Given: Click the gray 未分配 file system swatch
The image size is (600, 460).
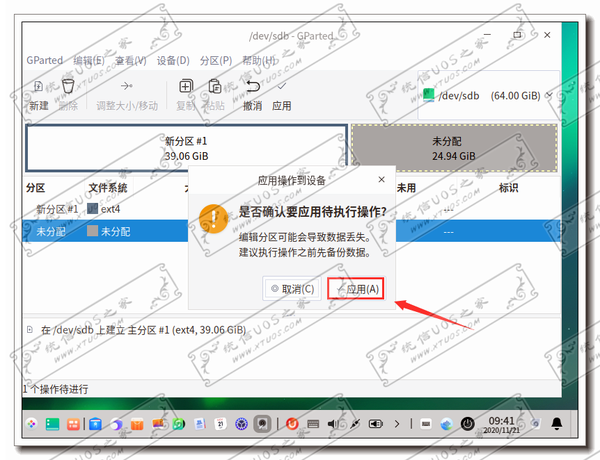Looking at the screenshot, I should (92, 231).
